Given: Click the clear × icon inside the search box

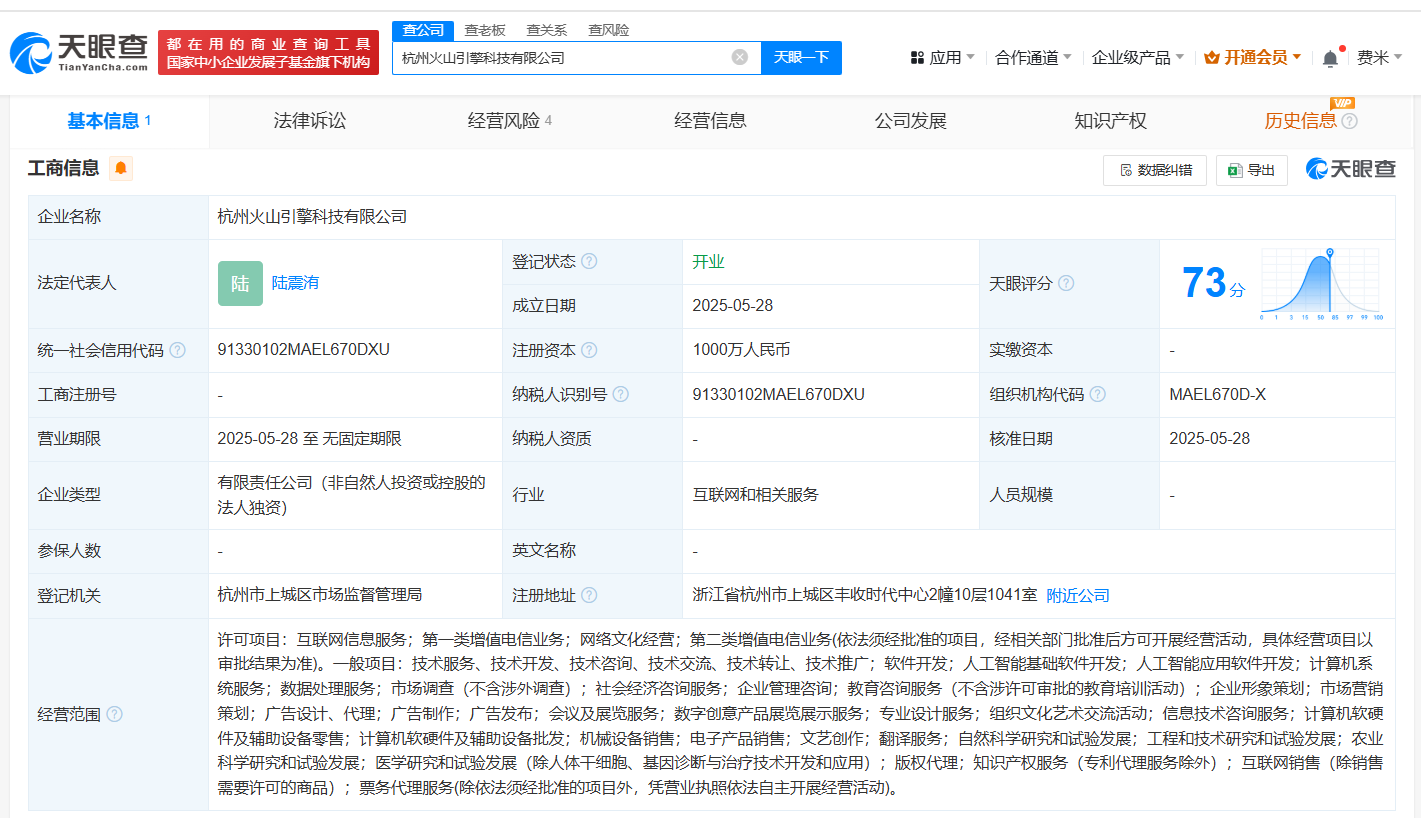Looking at the screenshot, I should [738, 57].
